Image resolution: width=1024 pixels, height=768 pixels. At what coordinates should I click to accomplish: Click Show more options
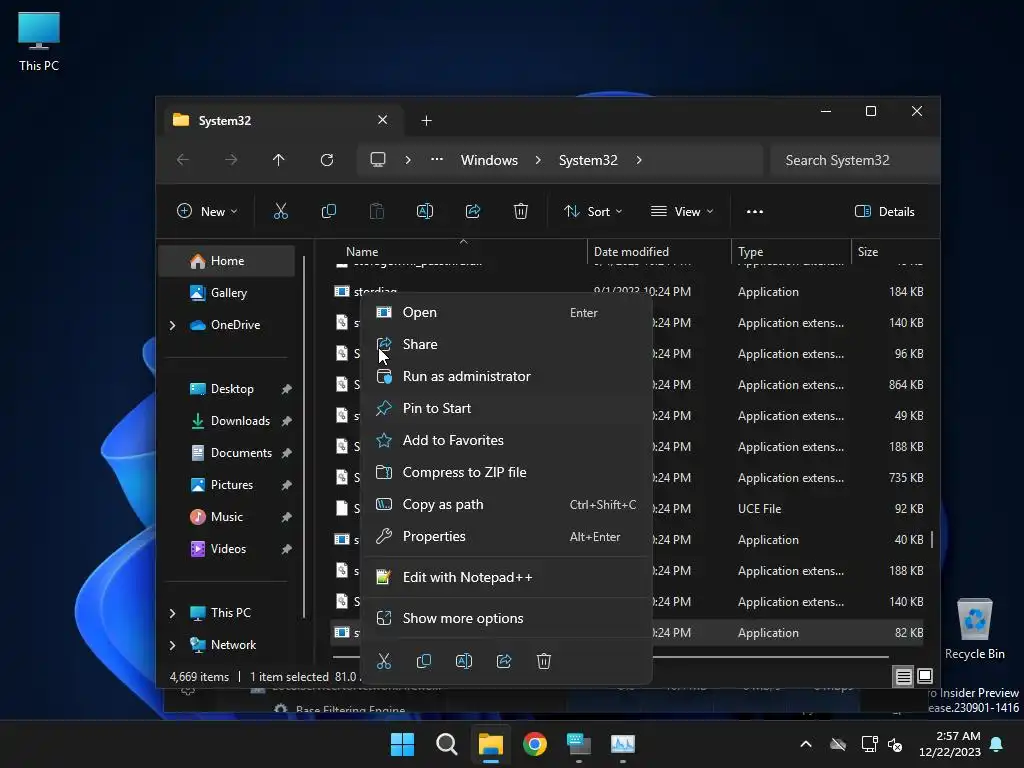point(507,618)
